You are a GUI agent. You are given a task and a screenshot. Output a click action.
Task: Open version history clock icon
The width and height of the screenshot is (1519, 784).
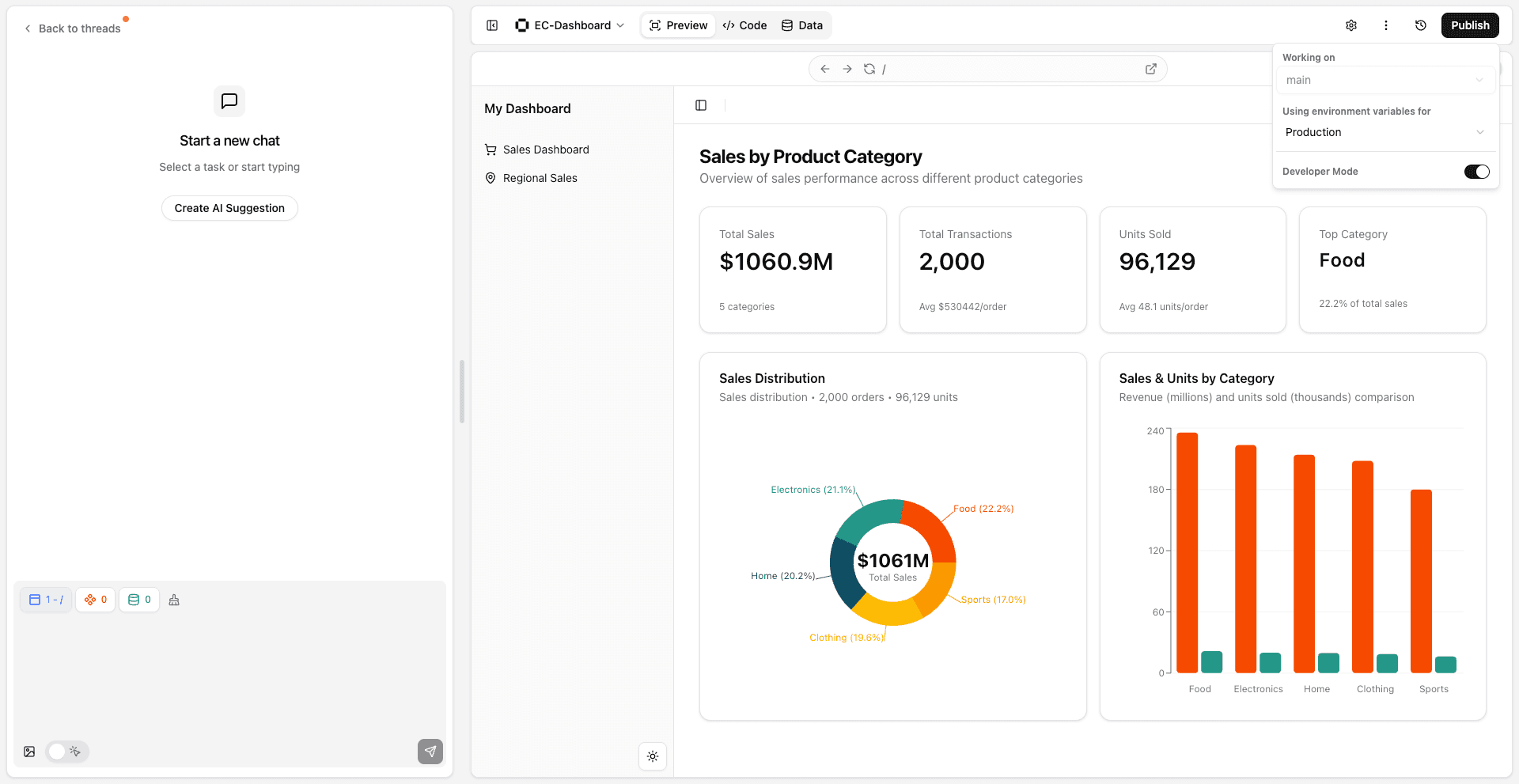1421,25
